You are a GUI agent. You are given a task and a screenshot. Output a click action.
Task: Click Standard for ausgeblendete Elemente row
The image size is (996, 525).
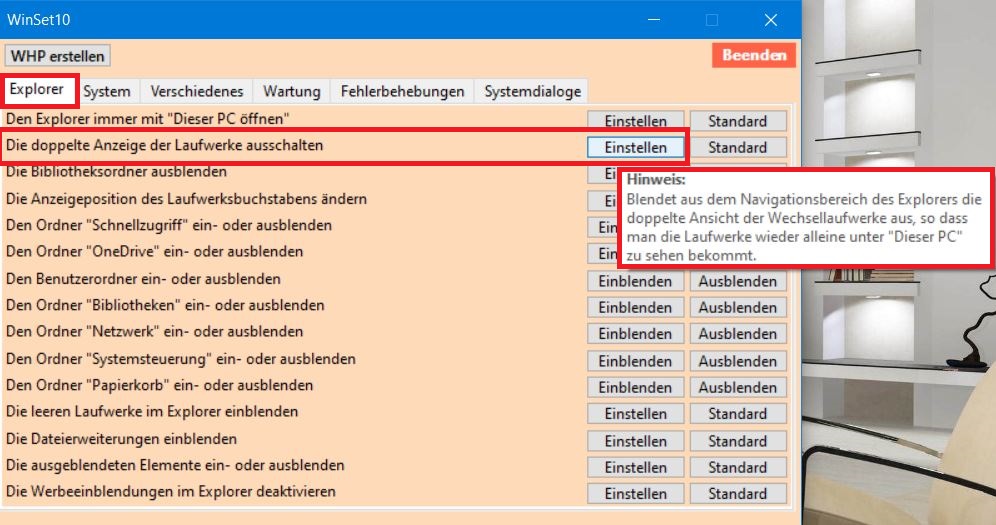point(738,467)
